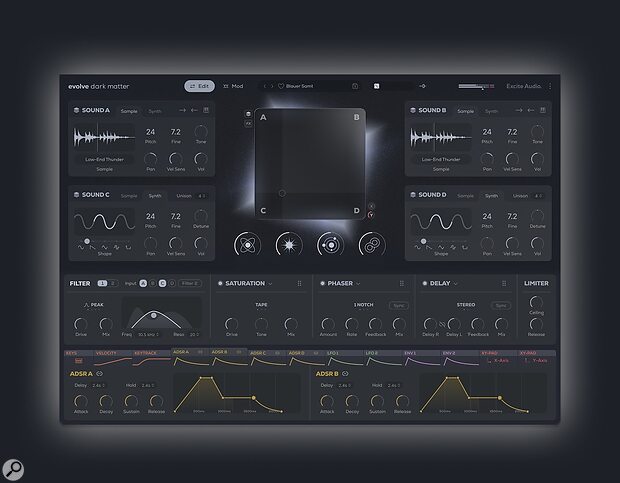Viewport: 620px width, 483px height.
Task: Click the drag handle dots on Delay module
Action: tap(504, 283)
